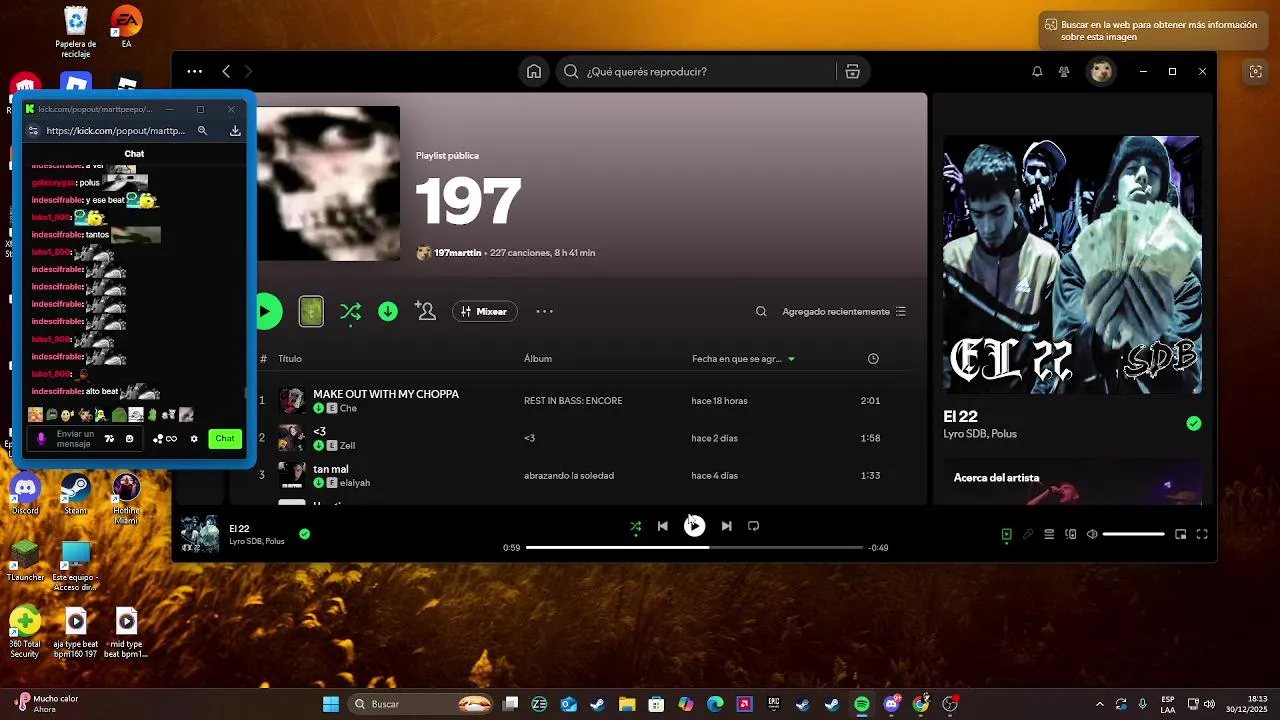Mute the Spotify volume speaker icon

tap(1092, 535)
